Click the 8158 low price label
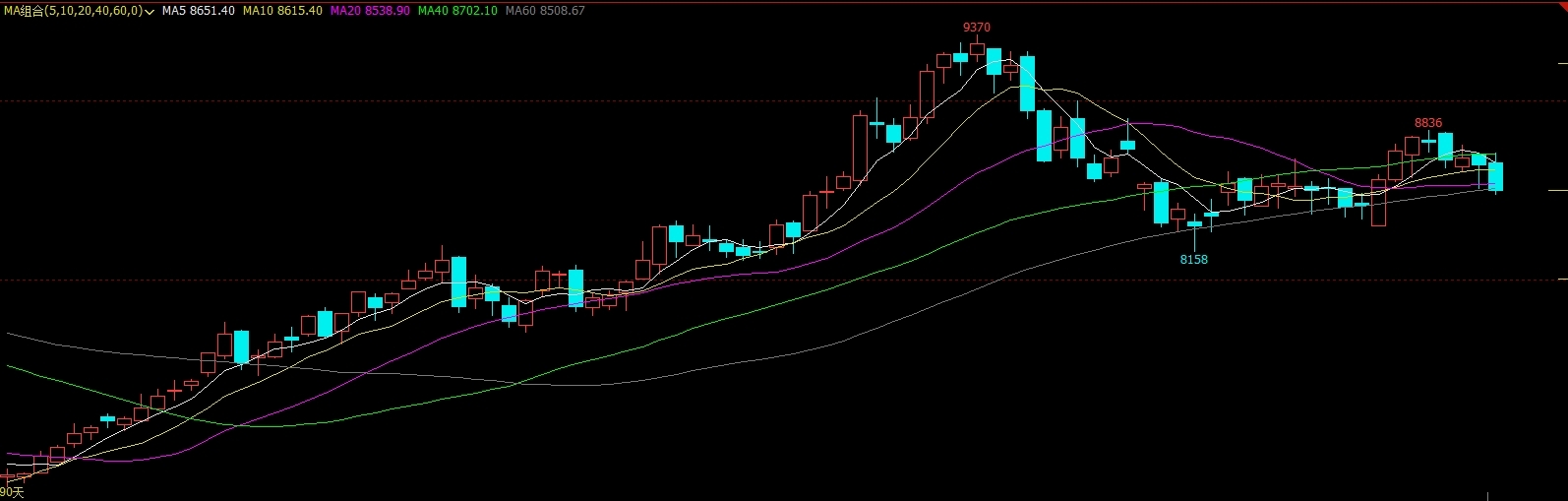This screenshot has height=501, width=1568. click(1194, 260)
